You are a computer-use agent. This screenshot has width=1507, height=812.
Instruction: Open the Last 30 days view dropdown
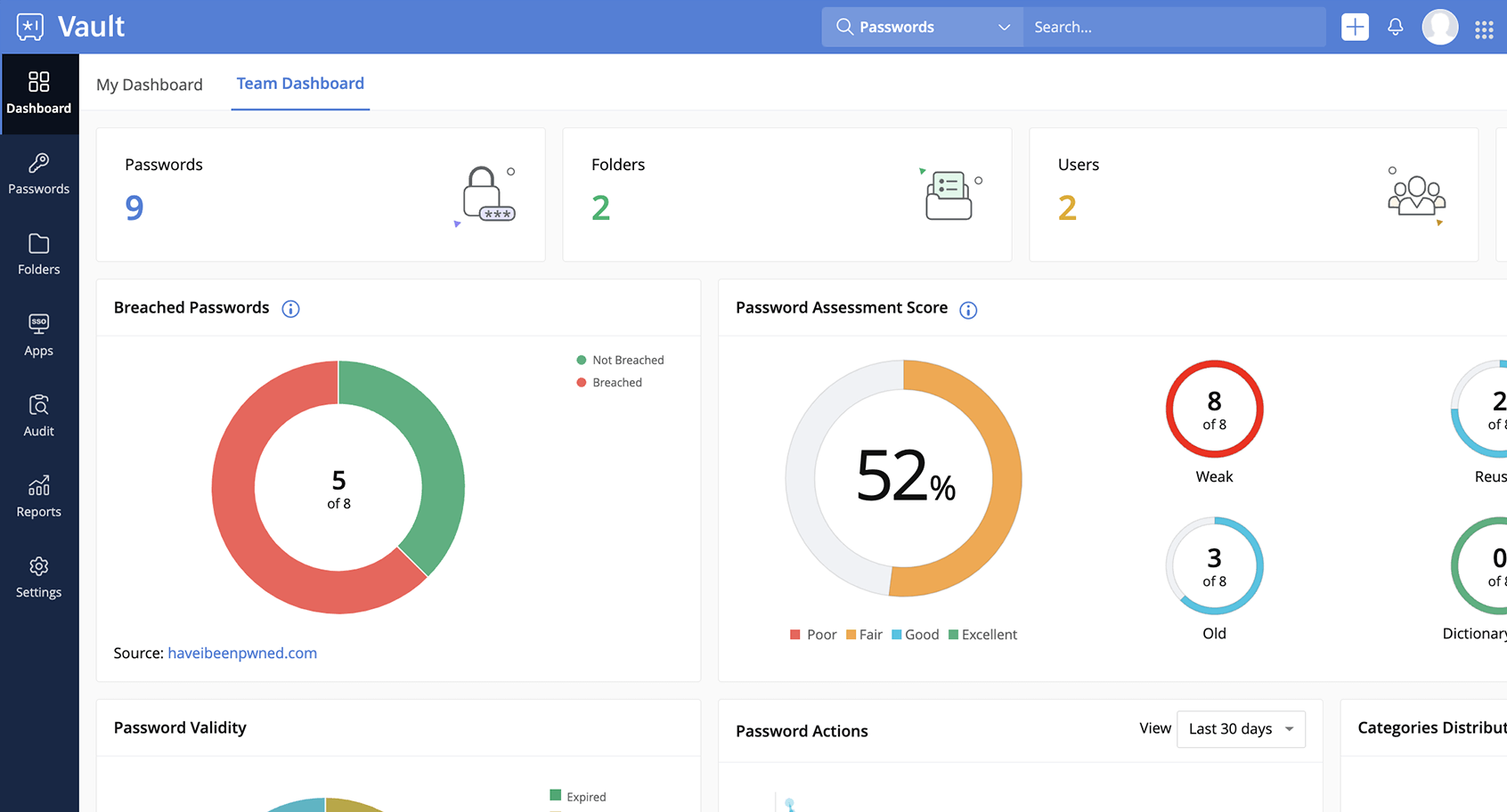(x=1240, y=729)
